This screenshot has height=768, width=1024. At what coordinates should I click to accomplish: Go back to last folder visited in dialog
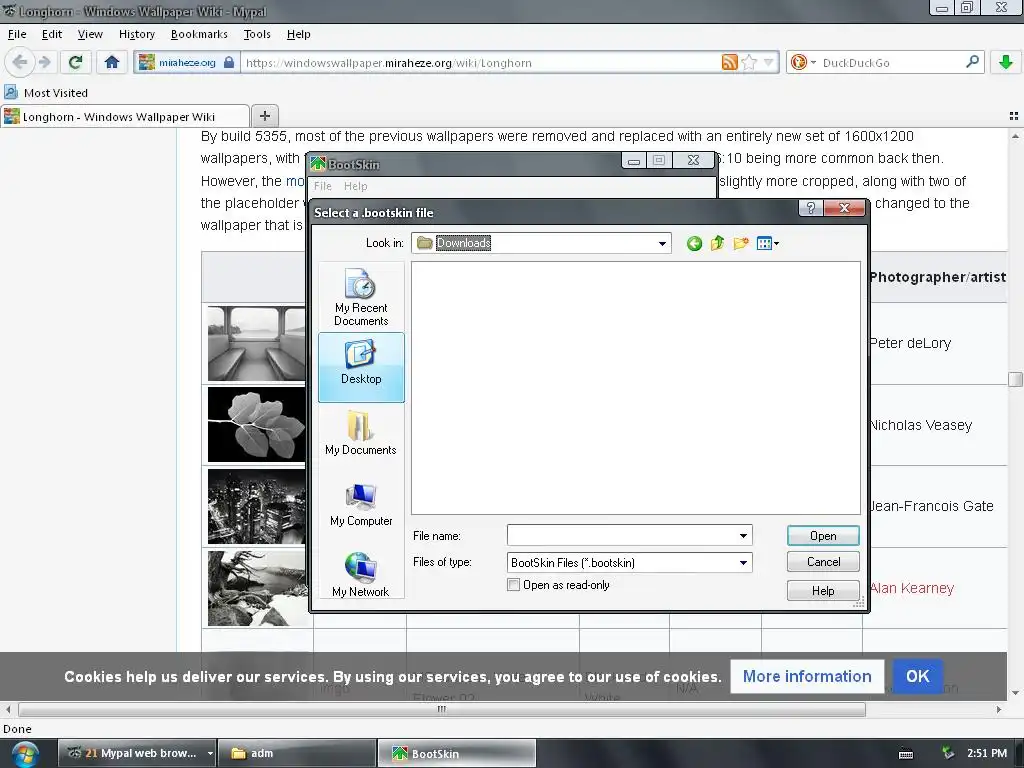pos(694,244)
